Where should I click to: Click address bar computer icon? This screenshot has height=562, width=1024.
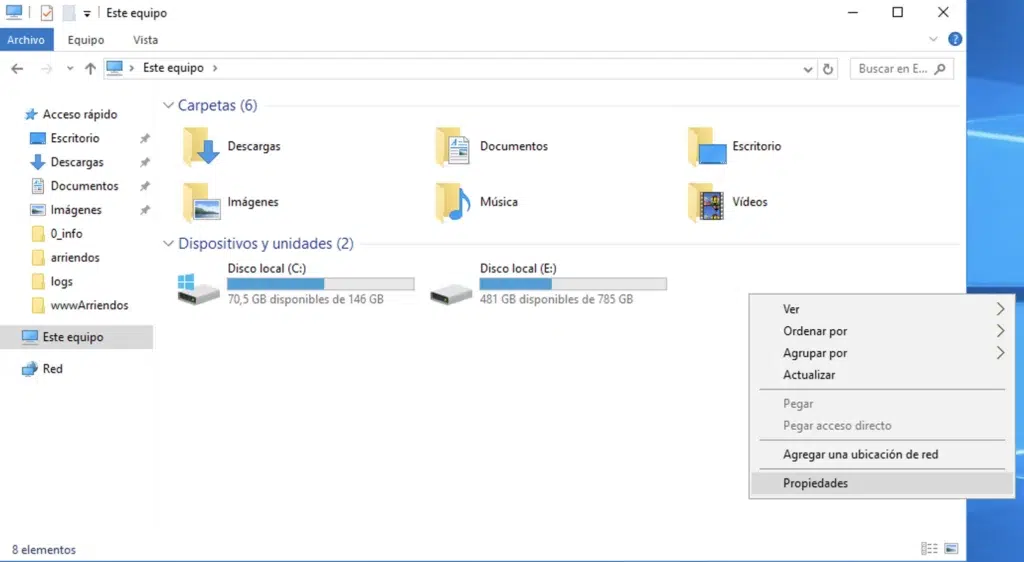tap(115, 68)
